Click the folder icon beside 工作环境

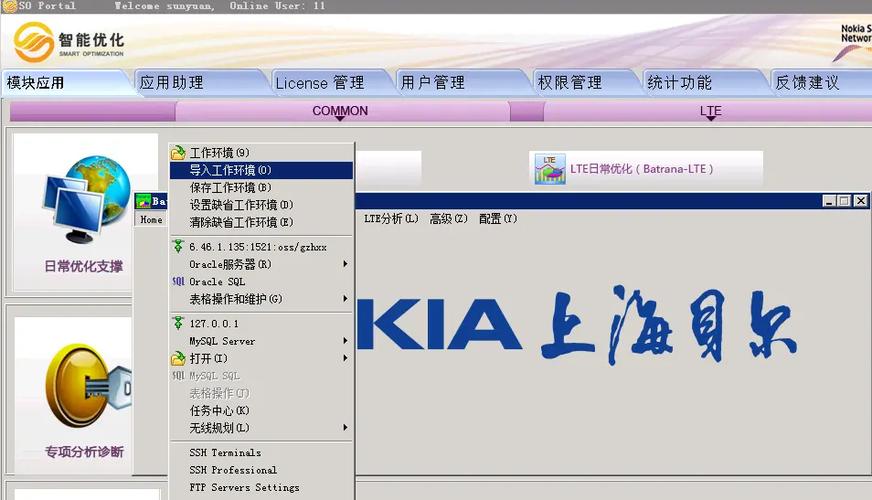[178, 152]
